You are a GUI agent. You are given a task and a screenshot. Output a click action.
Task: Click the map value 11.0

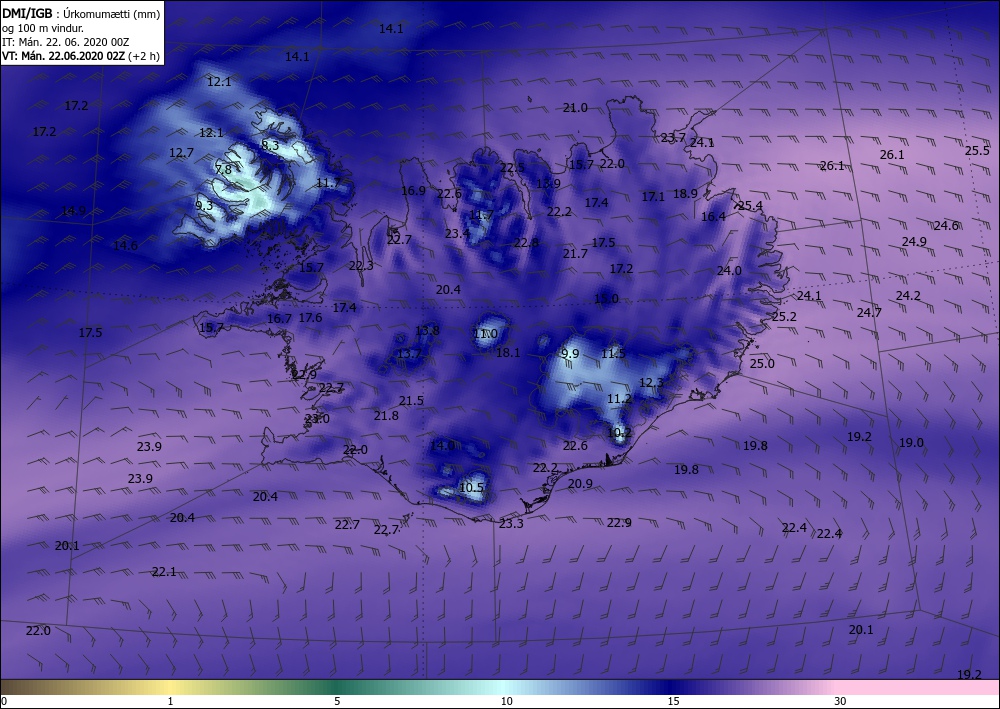[485, 334]
